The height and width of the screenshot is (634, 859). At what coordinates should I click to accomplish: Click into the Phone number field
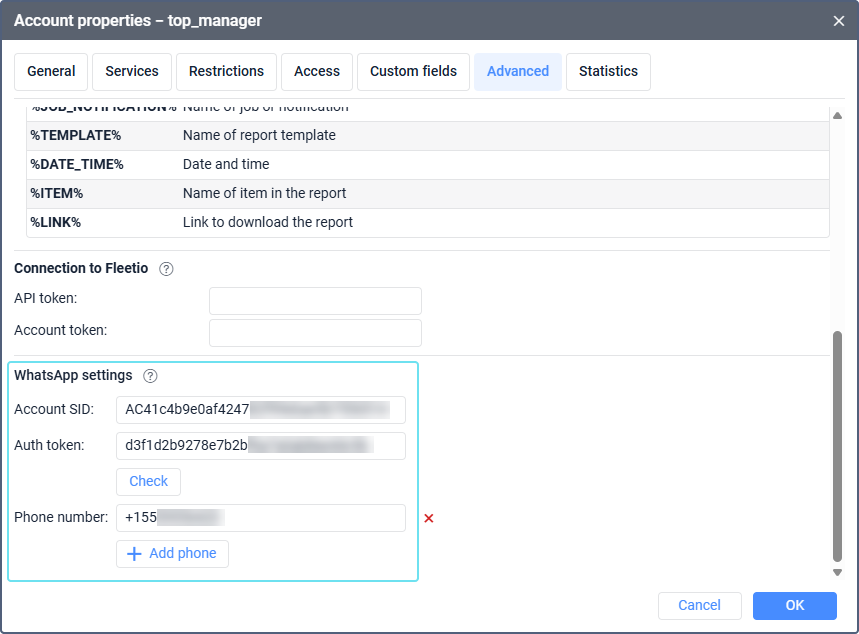[x=260, y=518]
